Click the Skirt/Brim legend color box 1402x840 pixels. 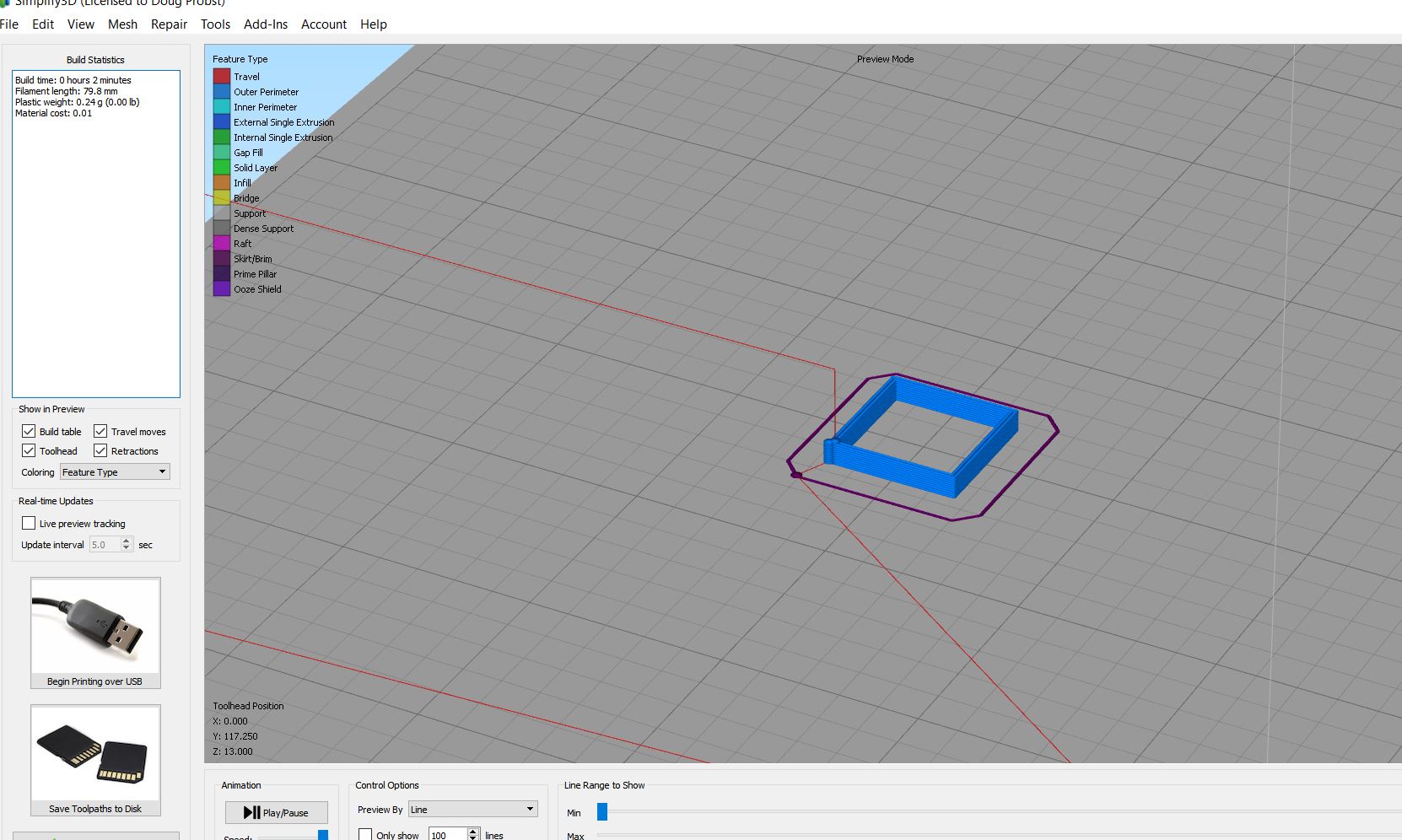pyautogui.click(x=222, y=258)
